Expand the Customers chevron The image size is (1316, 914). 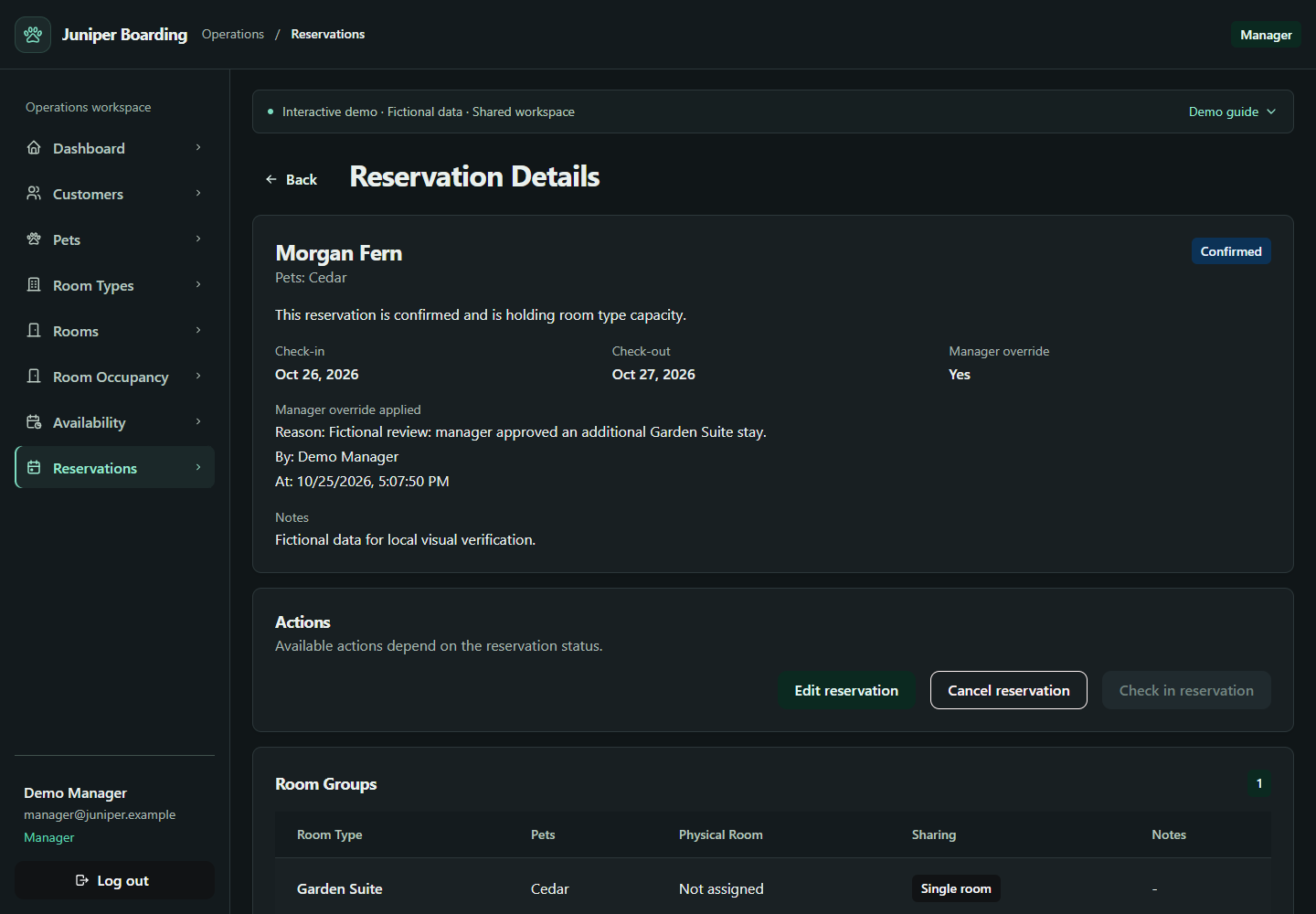tap(198, 193)
